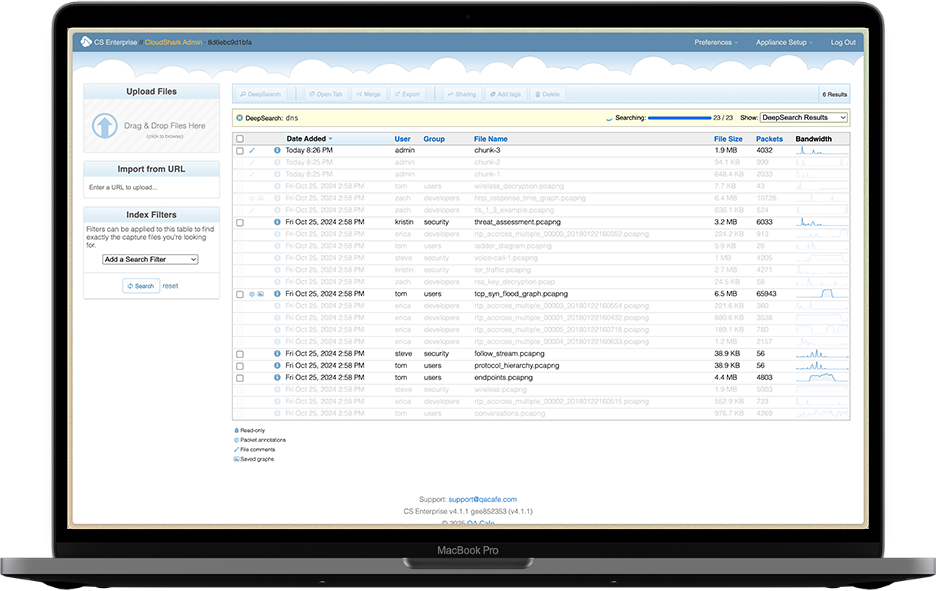Open info icon for protocol_hierarchy.pcapng
This screenshot has height=591, width=936.
coord(277,365)
